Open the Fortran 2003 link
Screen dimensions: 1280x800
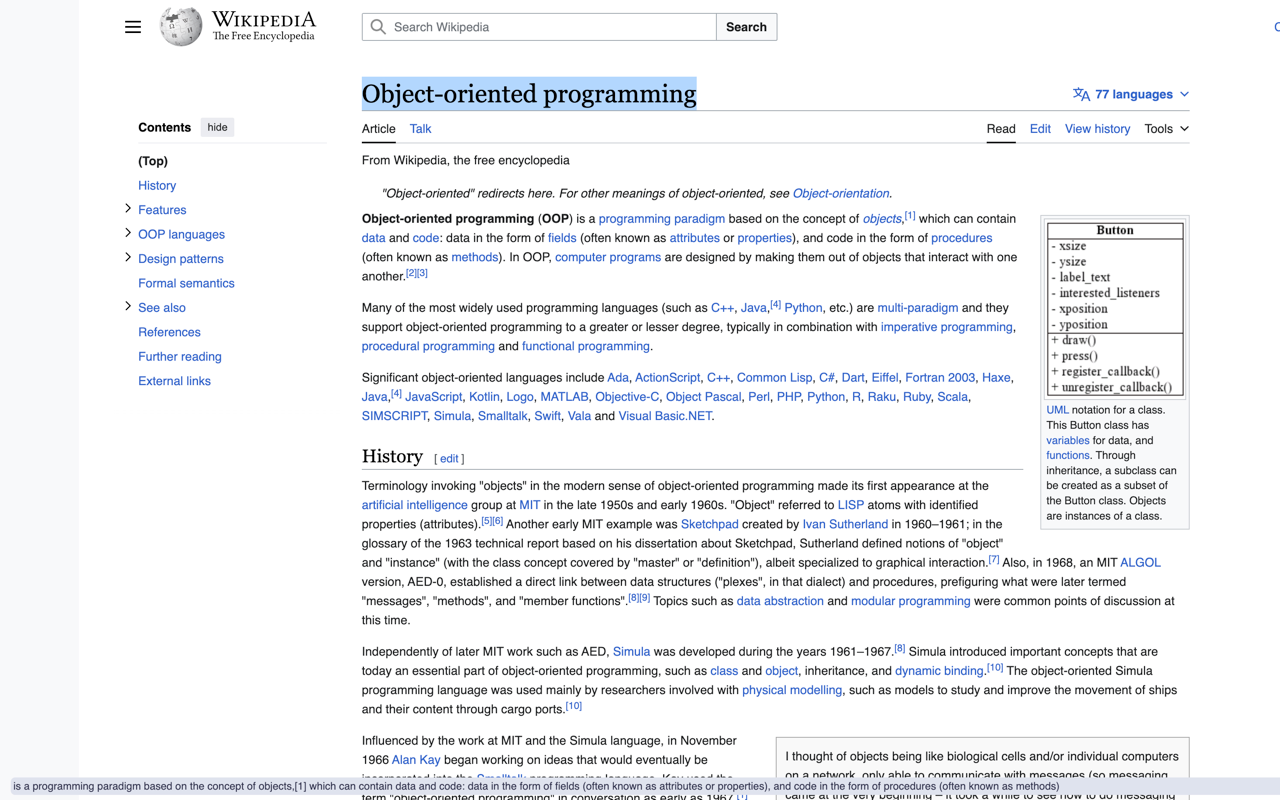(x=940, y=378)
